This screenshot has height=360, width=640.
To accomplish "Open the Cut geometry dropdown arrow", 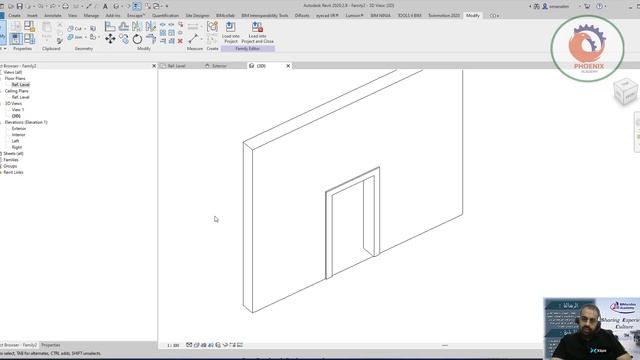I will (85, 29).
